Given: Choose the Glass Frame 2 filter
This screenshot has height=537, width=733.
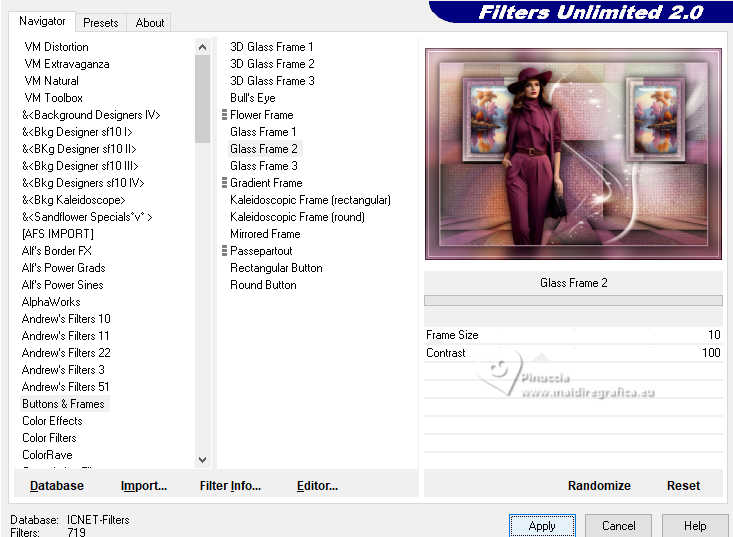Looking at the screenshot, I should [264, 149].
